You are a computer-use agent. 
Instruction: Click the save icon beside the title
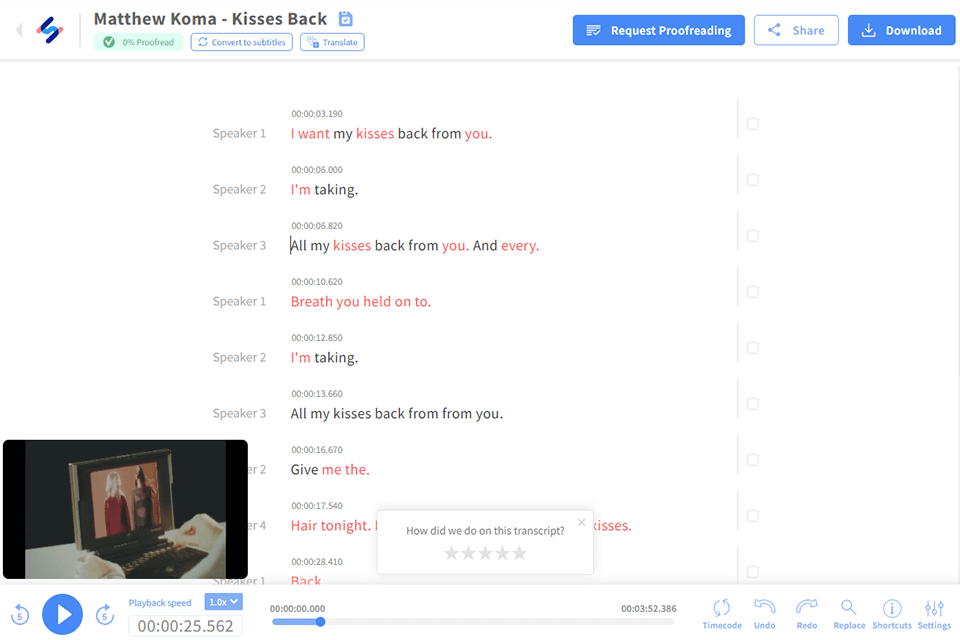[x=346, y=19]
